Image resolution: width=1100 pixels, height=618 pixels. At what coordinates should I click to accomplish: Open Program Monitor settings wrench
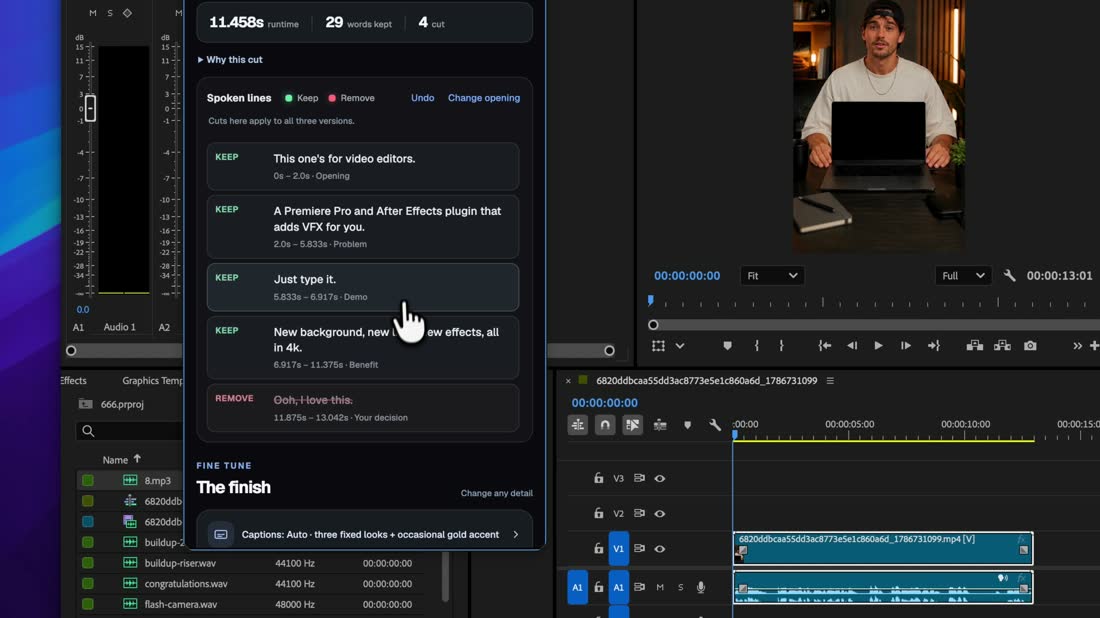[1009, 276]
